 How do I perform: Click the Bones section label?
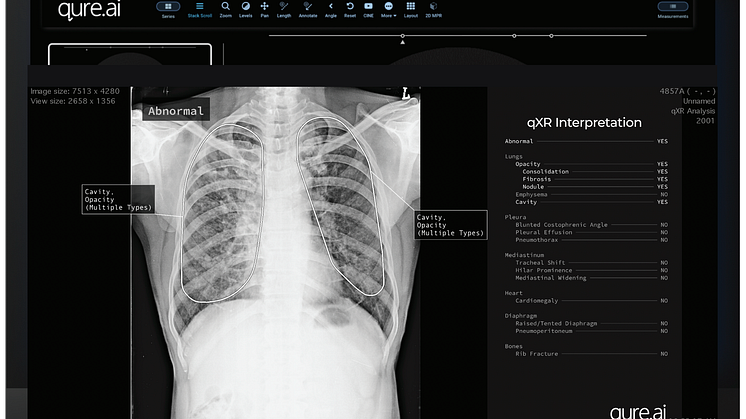coord(513,346)
